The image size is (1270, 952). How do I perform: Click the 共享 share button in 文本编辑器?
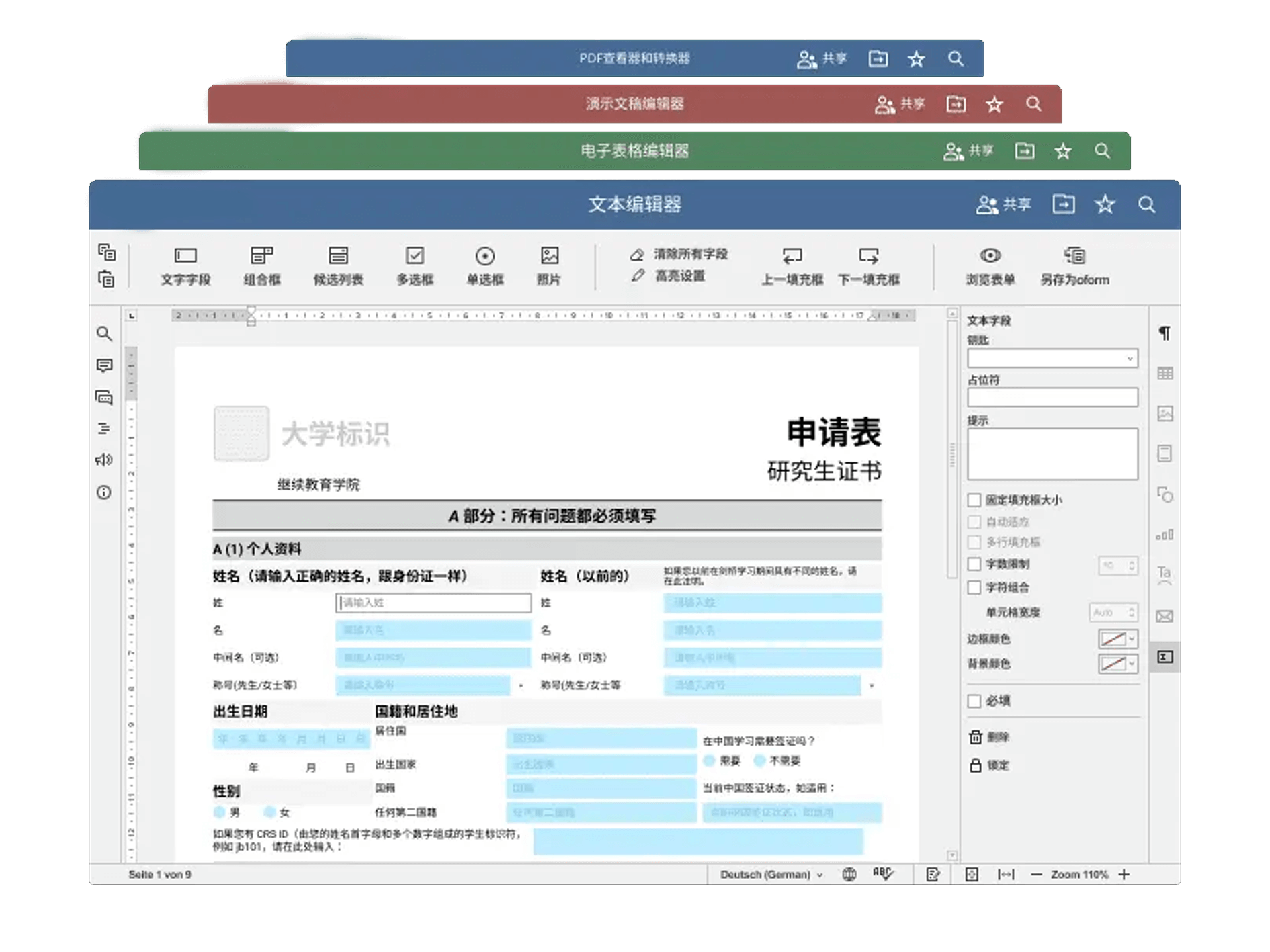(x=1004, y=204)
